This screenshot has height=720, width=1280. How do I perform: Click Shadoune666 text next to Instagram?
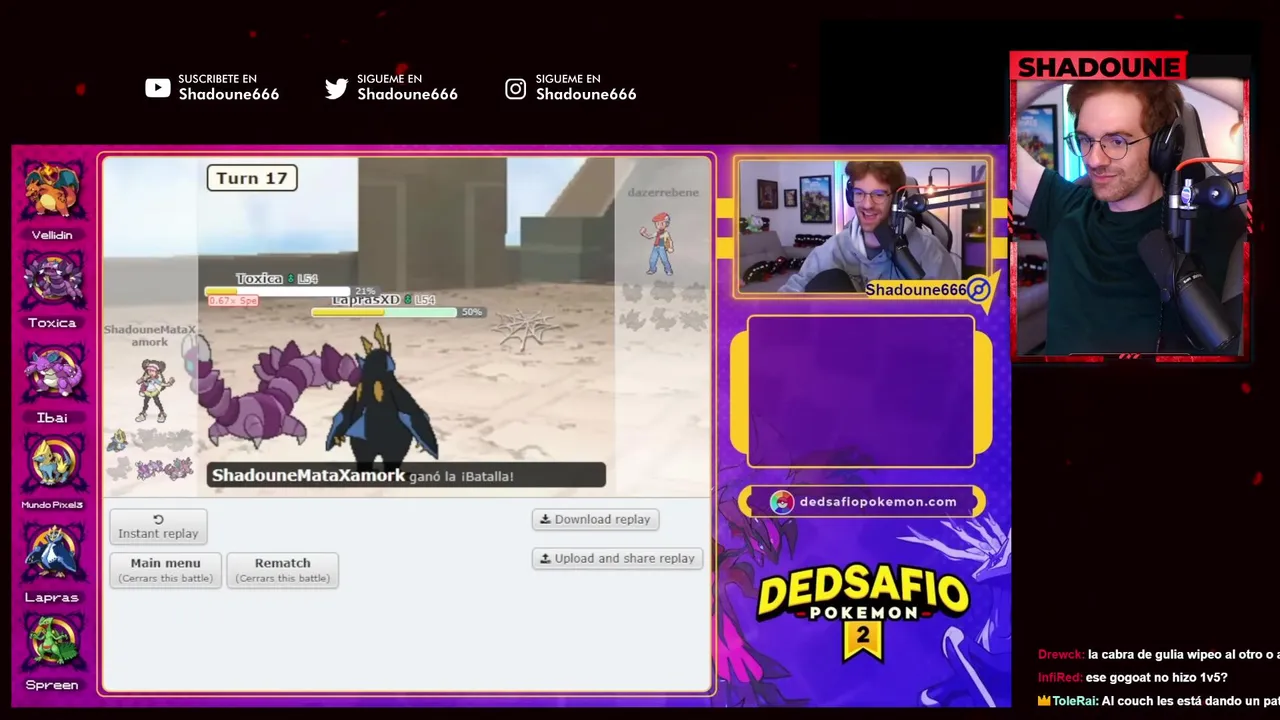point(586,94)
